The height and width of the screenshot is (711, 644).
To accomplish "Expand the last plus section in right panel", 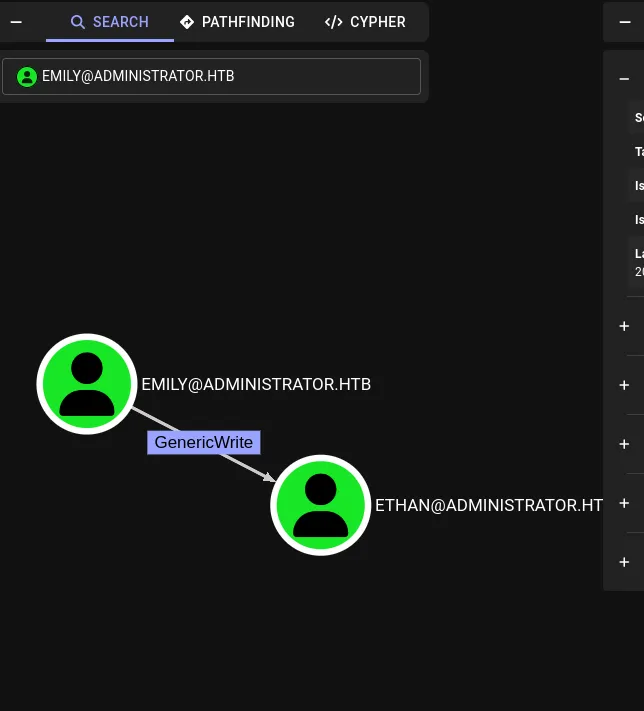I will point(624,562).
